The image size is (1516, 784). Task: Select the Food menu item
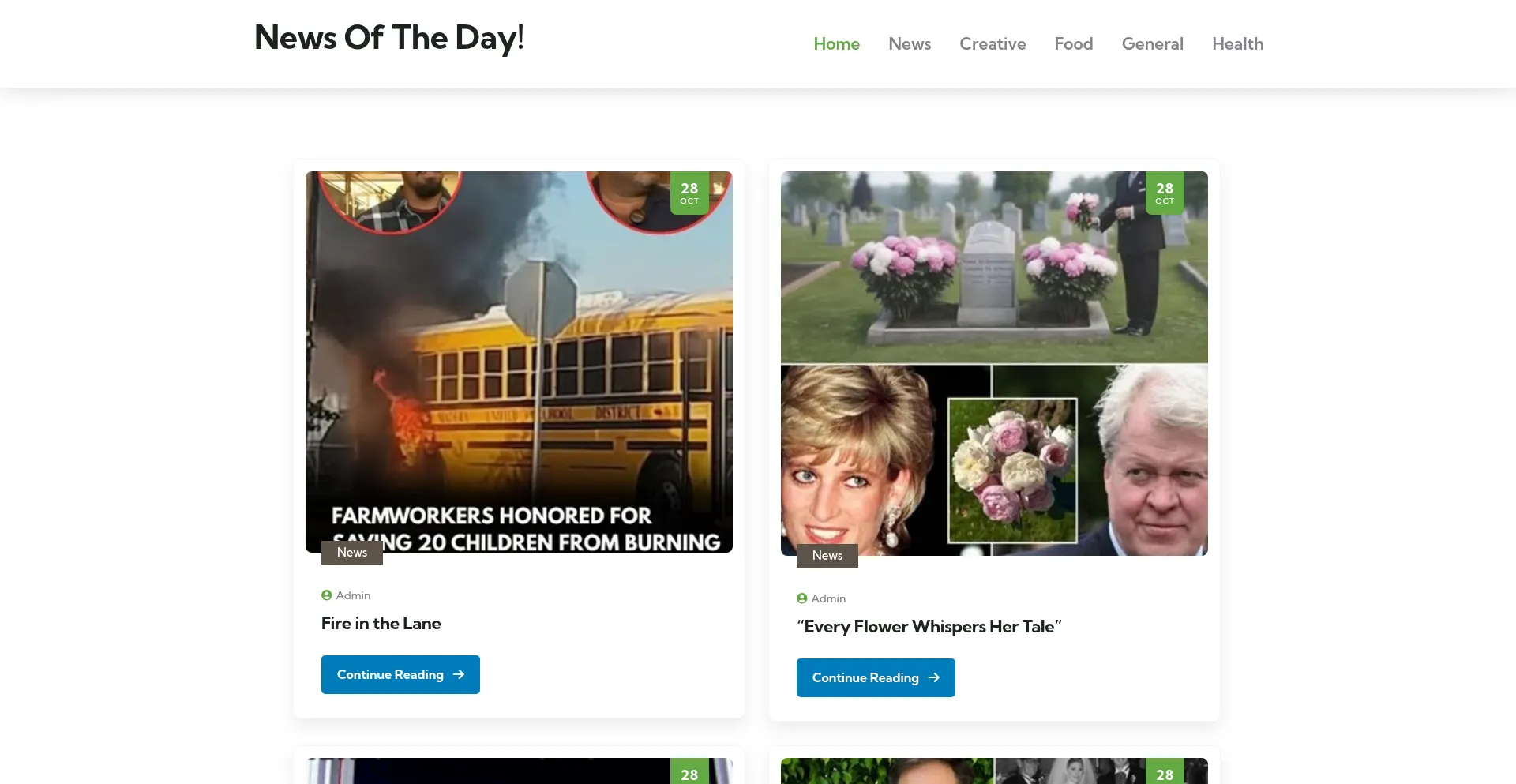1074,44
